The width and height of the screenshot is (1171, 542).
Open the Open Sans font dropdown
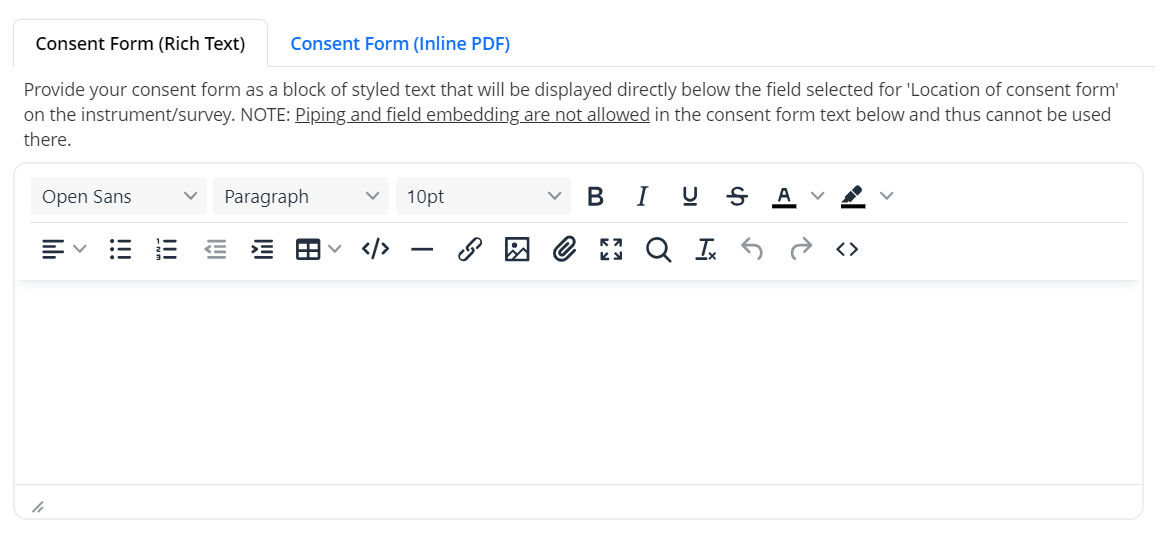(x=119, y=197)
